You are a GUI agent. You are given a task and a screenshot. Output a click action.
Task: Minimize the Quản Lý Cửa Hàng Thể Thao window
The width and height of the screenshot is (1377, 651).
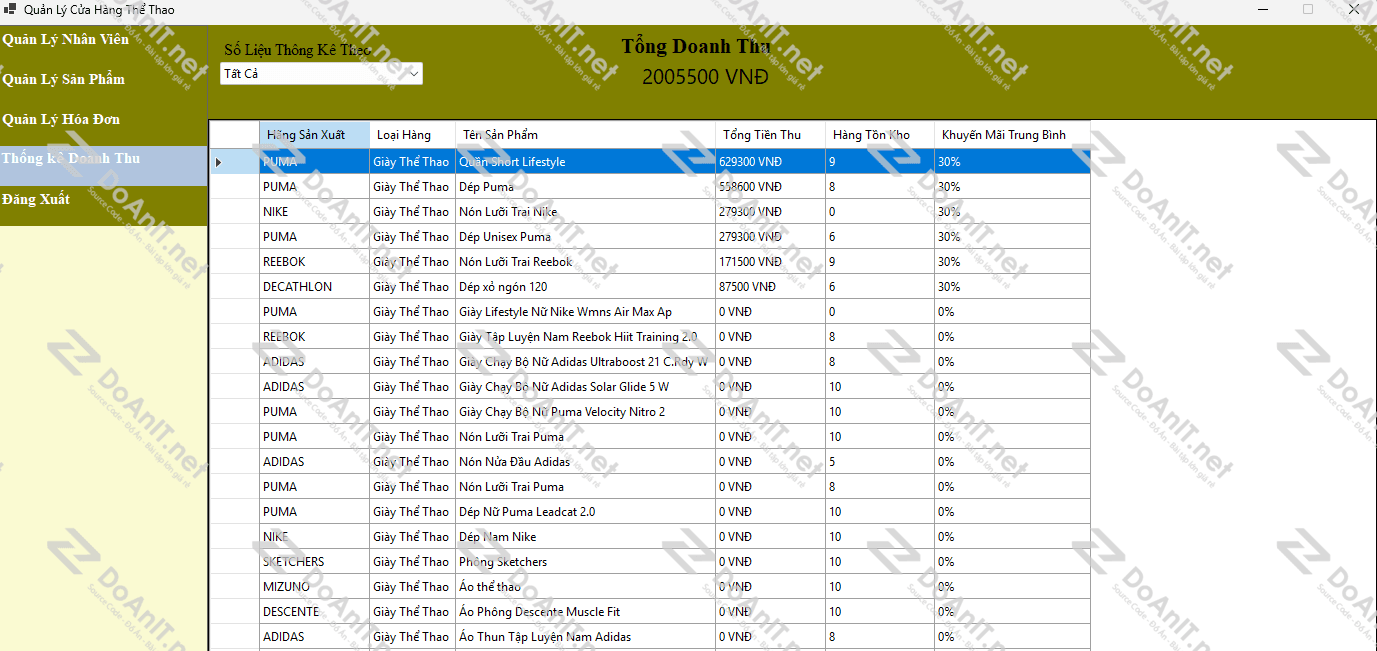(1263, 10)
